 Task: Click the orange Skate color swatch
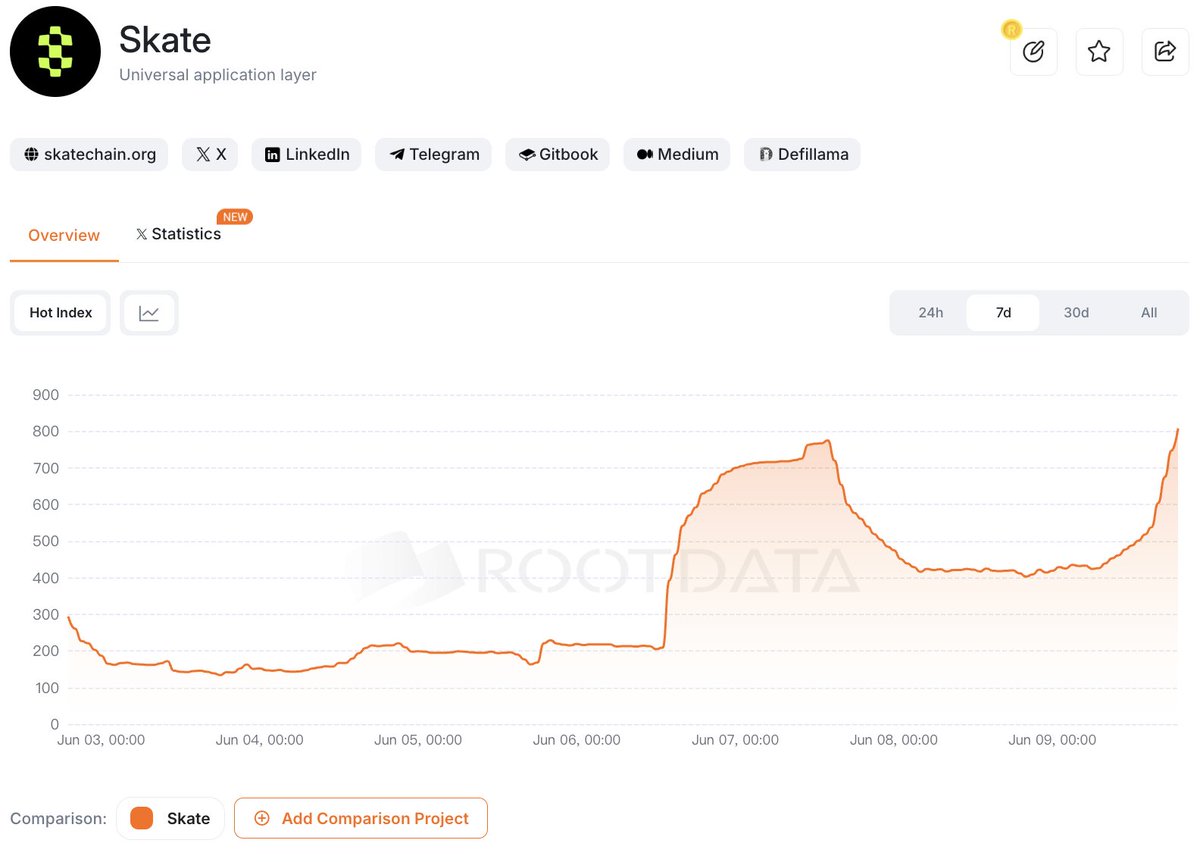142,818
